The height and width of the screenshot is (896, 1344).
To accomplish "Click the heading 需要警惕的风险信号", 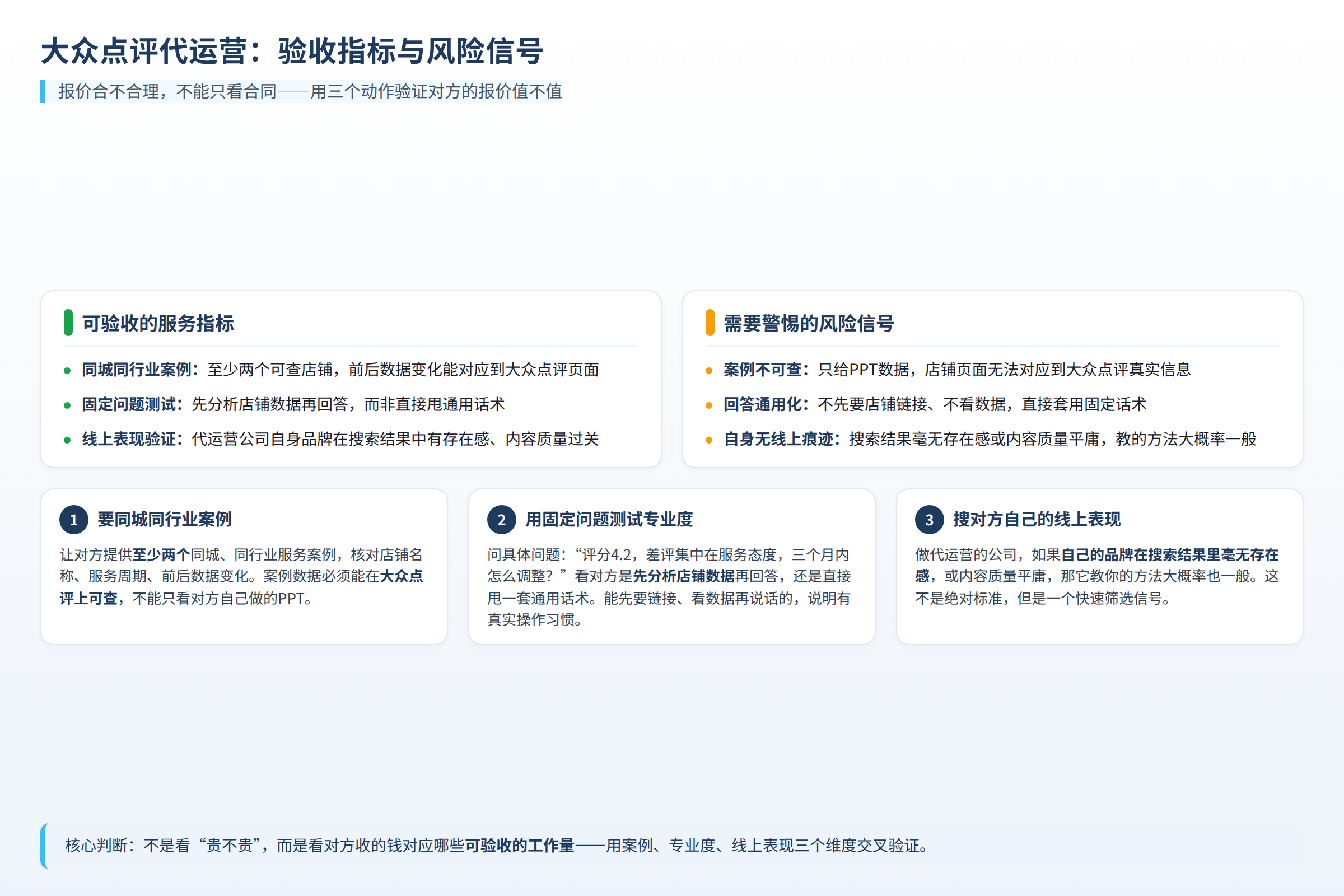I will click(809, 324).
